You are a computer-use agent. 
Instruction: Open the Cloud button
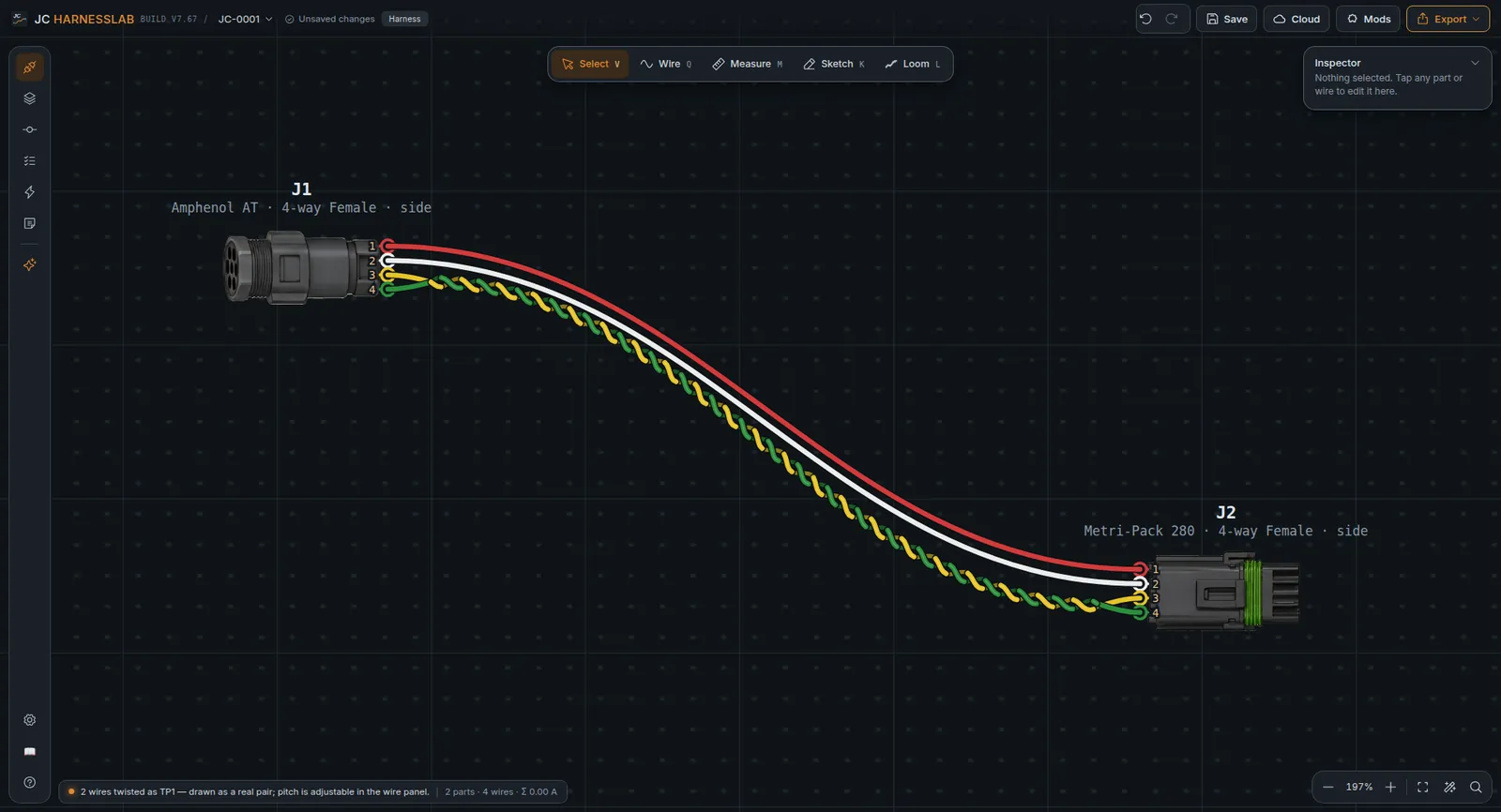pyautogui.click(x=1296, y=19)
